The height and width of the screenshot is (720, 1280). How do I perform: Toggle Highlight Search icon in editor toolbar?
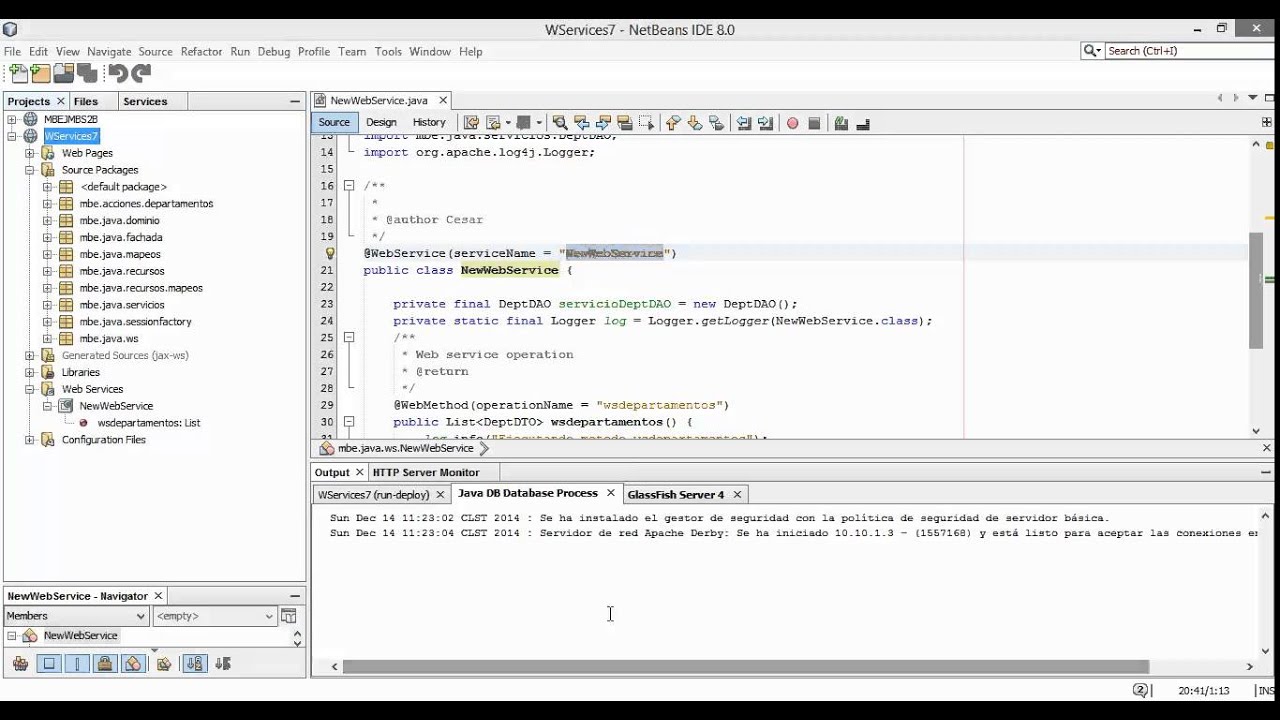click(625, 123)
